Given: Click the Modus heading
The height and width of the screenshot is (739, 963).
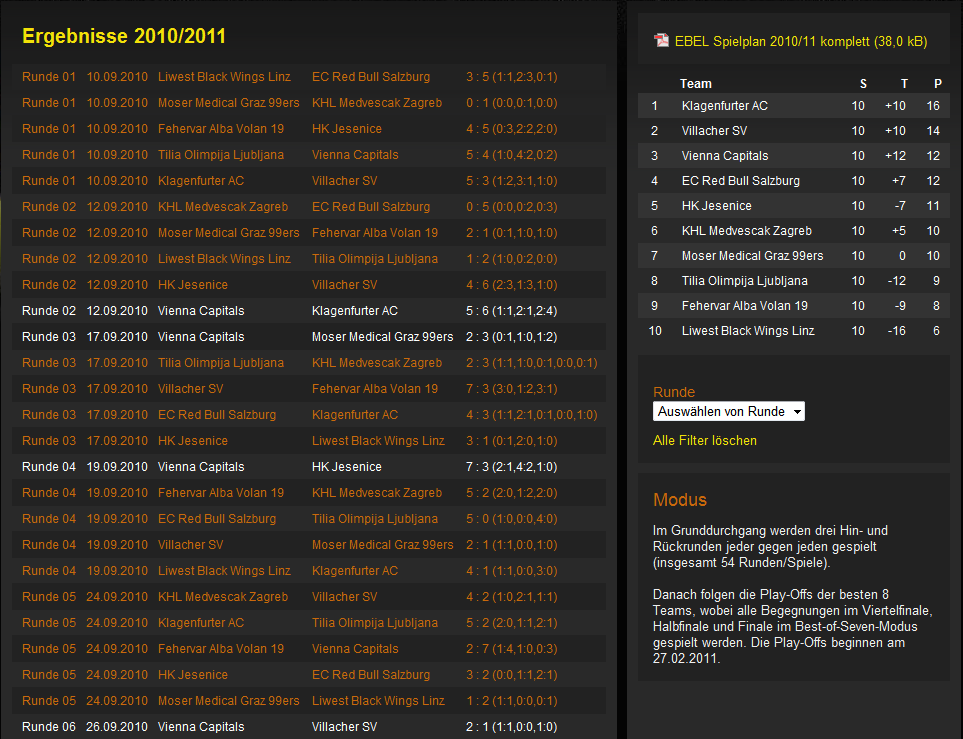Looking at the screenshot, I should point(680,500).
